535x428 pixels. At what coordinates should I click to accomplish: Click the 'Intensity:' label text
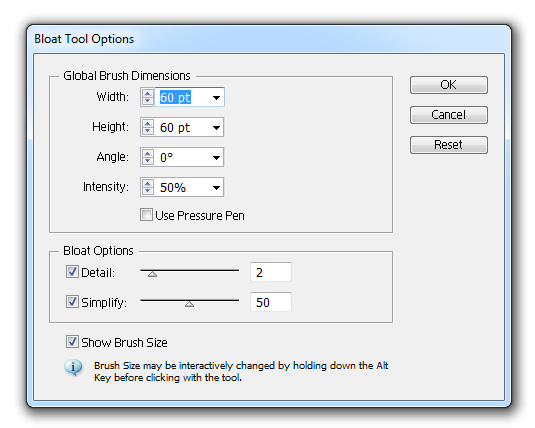coord(106,187)
